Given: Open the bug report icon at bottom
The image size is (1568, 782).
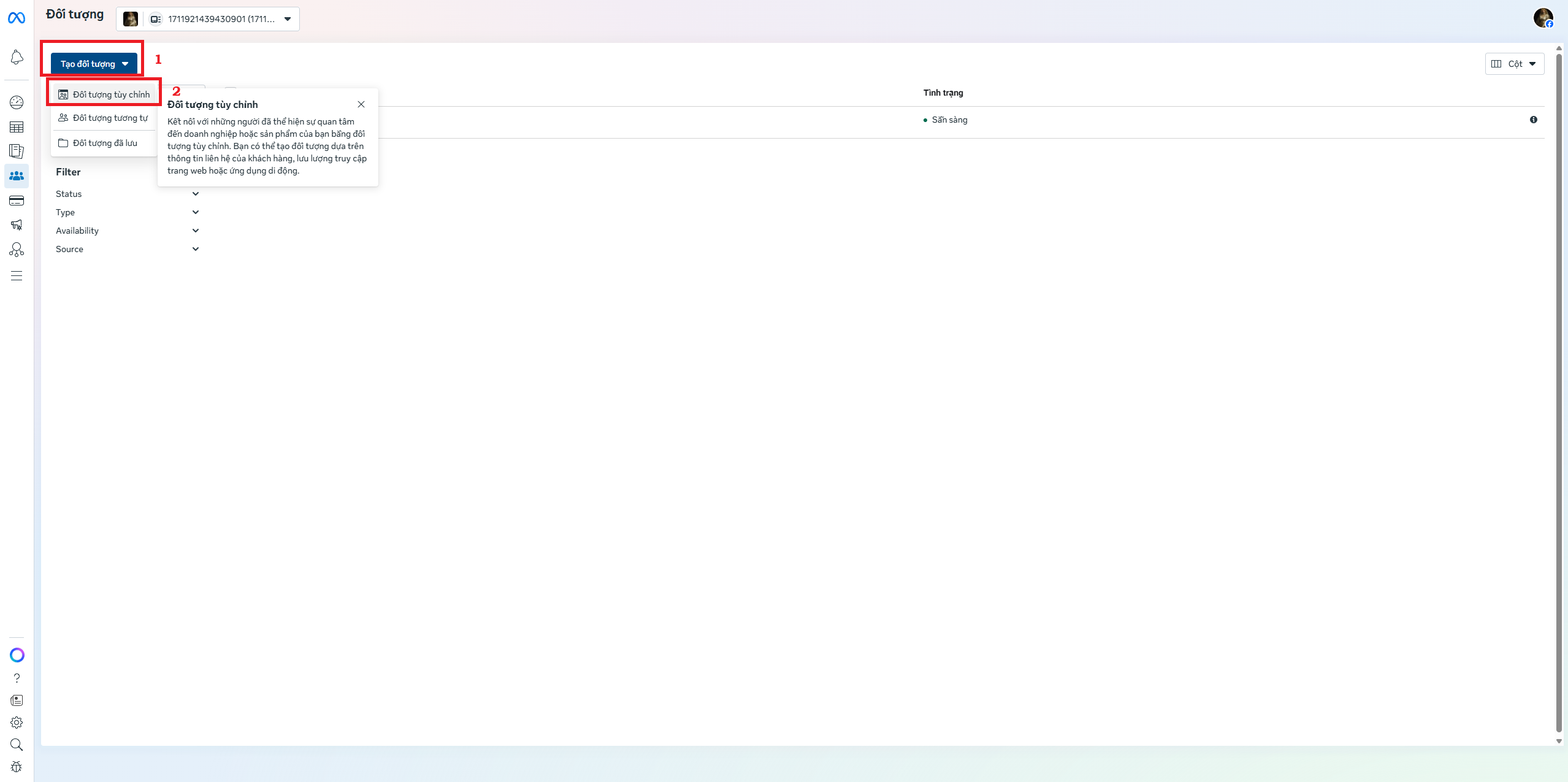Looking at the screenshot, I should tap(17, 766).
